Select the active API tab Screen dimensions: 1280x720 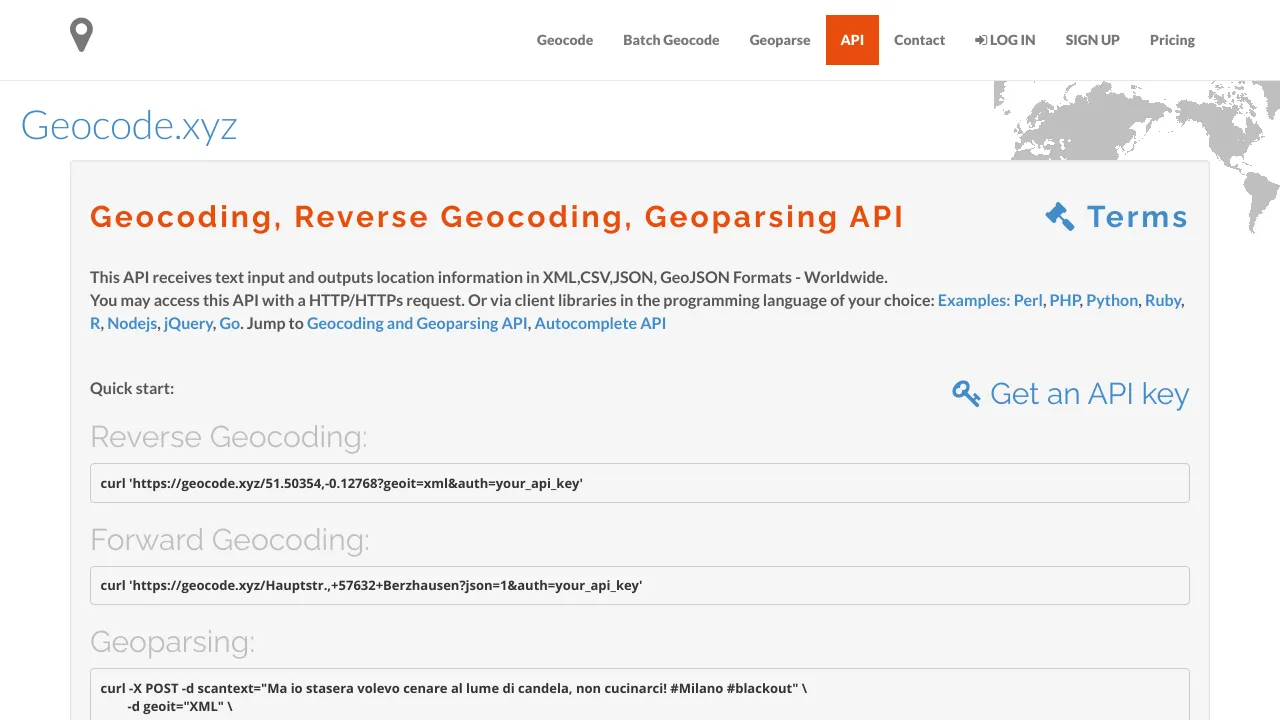[852, 40]
